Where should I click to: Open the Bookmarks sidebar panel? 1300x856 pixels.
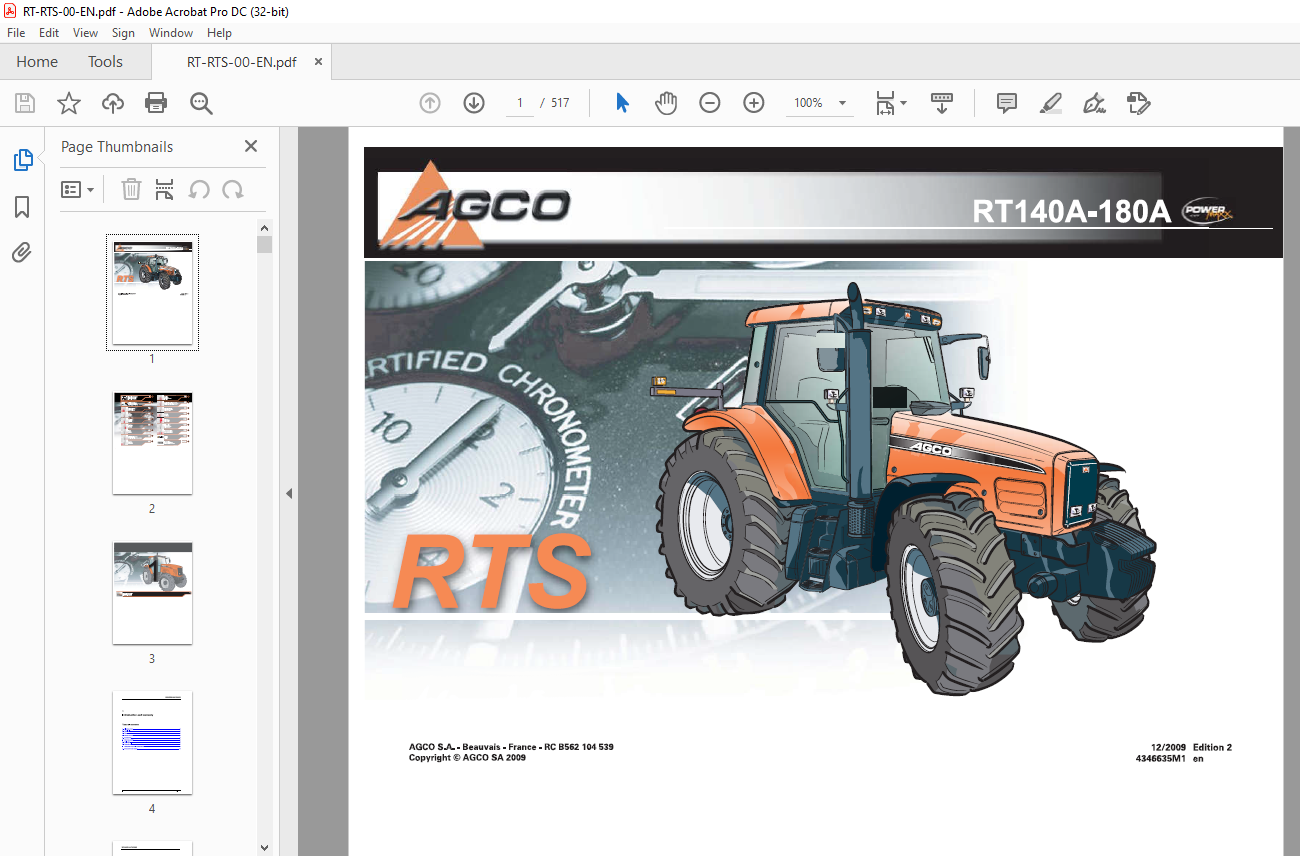22,207
